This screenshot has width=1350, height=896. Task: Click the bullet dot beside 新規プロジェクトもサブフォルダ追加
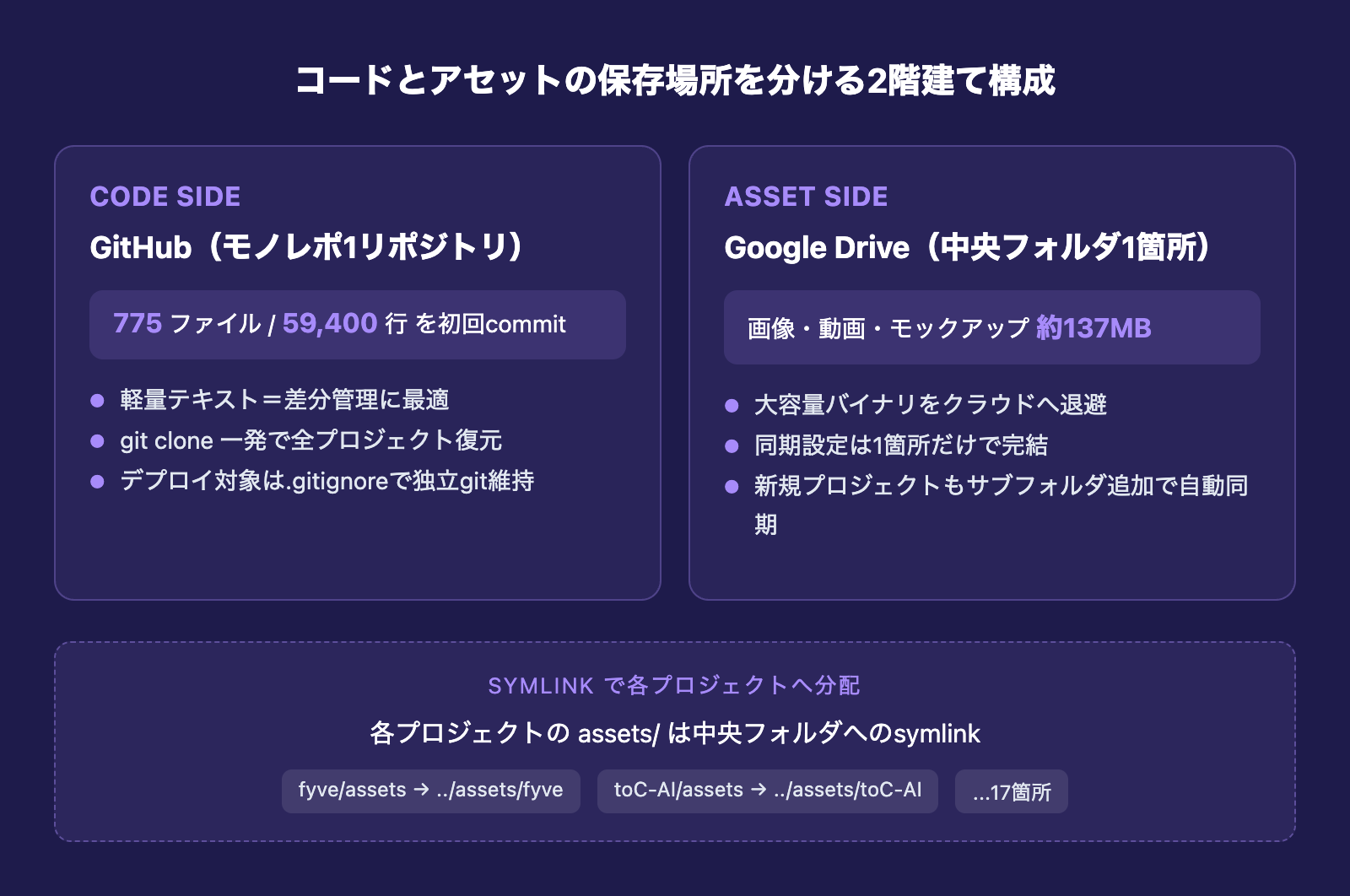(732, 486)
